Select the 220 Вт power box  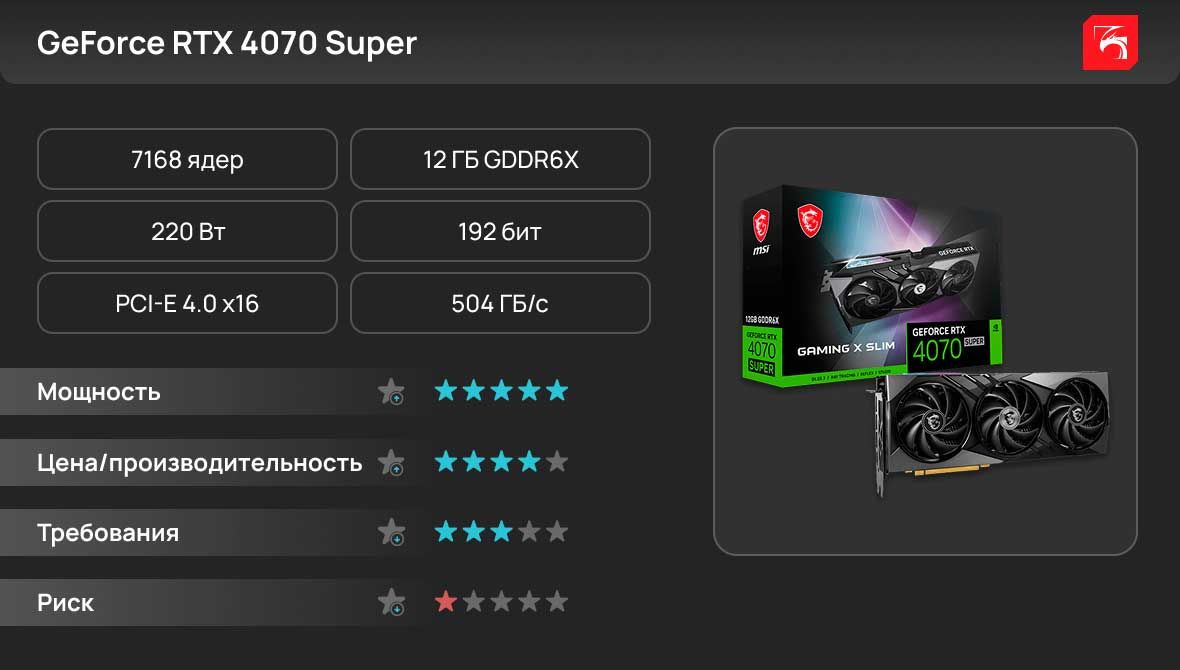pyautogui.click(x=187, y=231)
